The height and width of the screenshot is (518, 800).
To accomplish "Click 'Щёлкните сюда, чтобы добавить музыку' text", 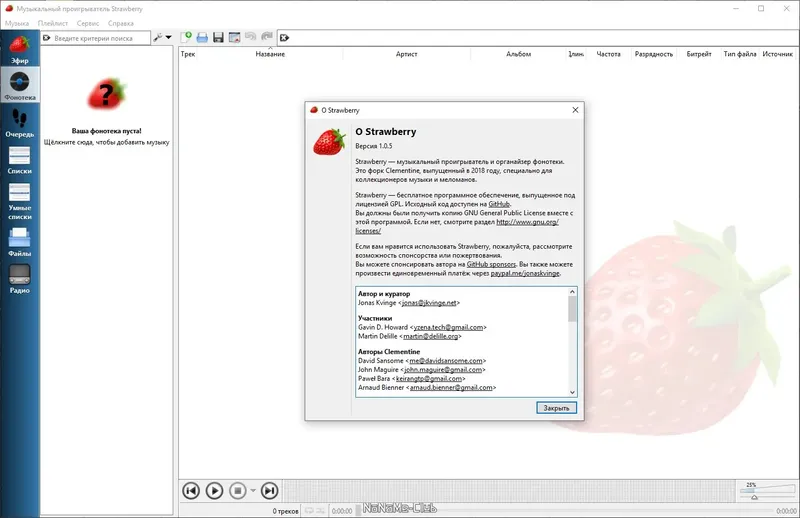I will coord(106,142).
